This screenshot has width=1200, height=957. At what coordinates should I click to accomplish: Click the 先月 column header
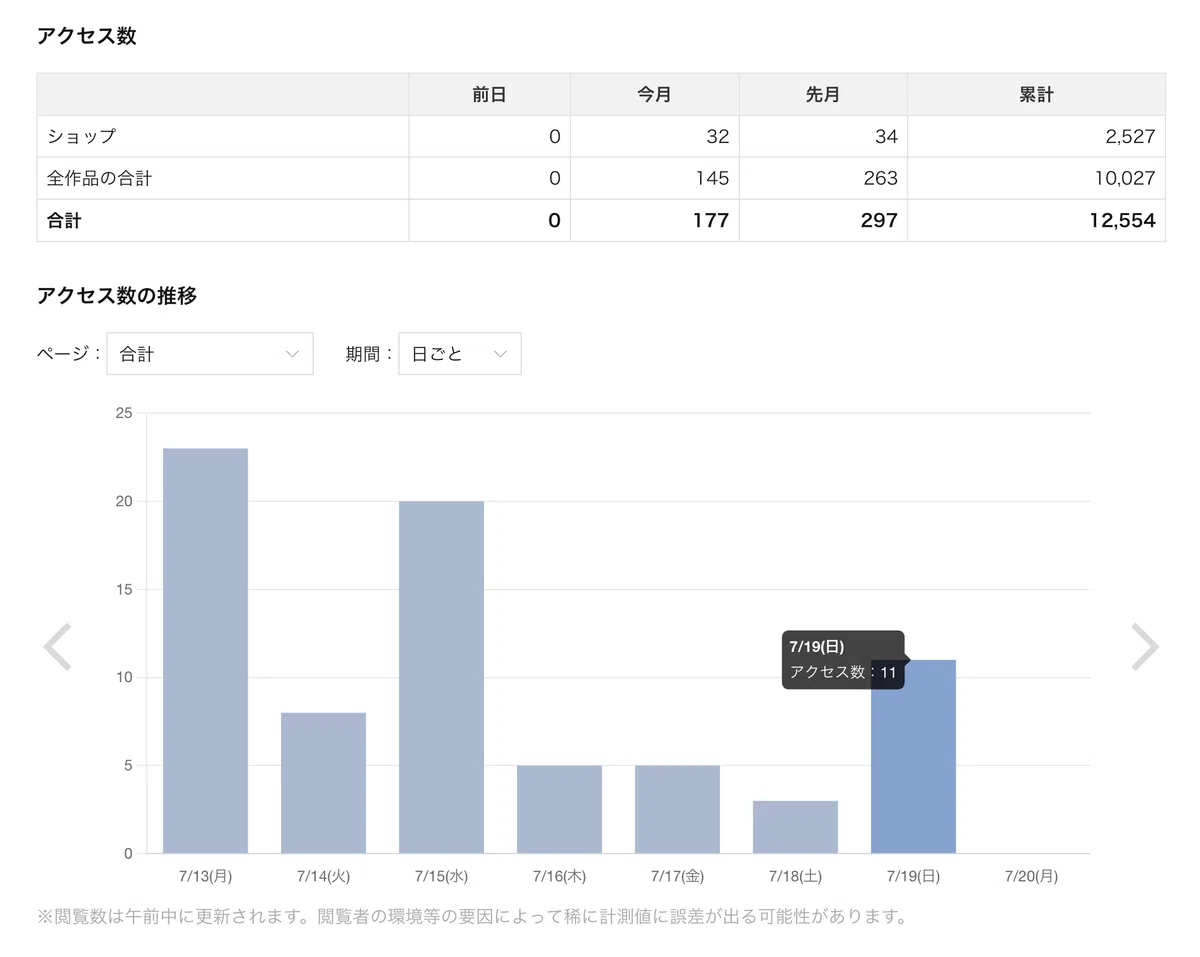coord(823,95)
